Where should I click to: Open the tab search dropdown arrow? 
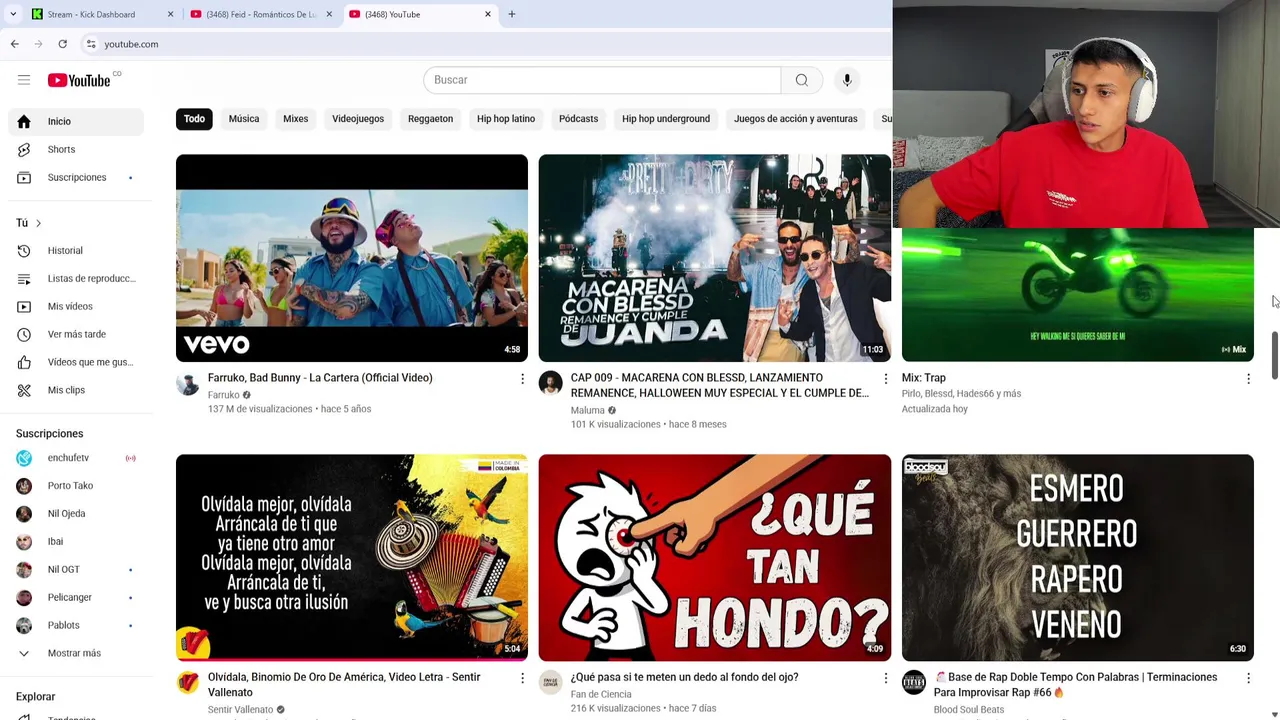pyautogui.click(x=12, y=14)
